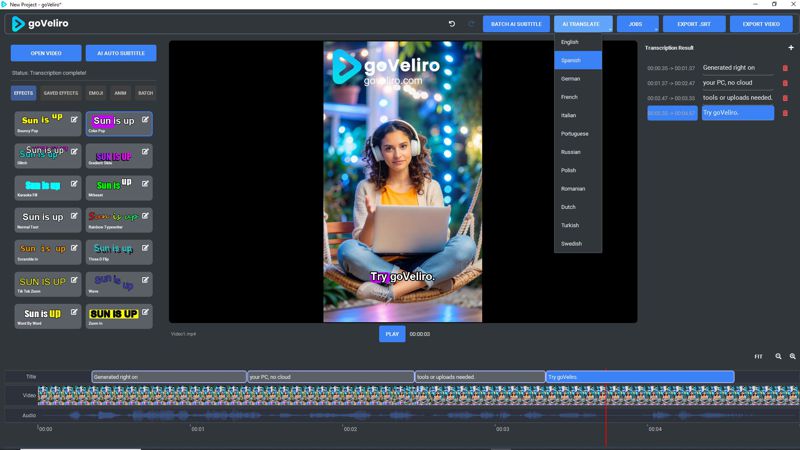Select Spanish translation language

coord(578,60)
